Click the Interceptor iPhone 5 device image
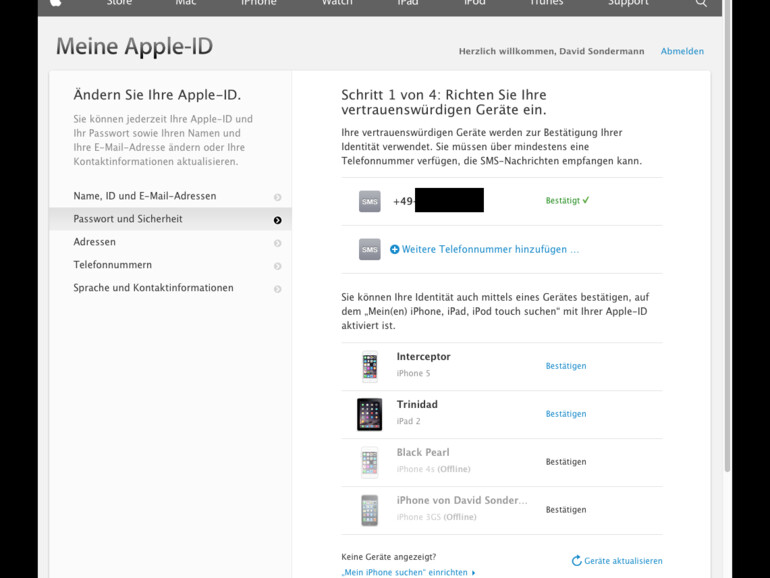 tap(370, 366)
